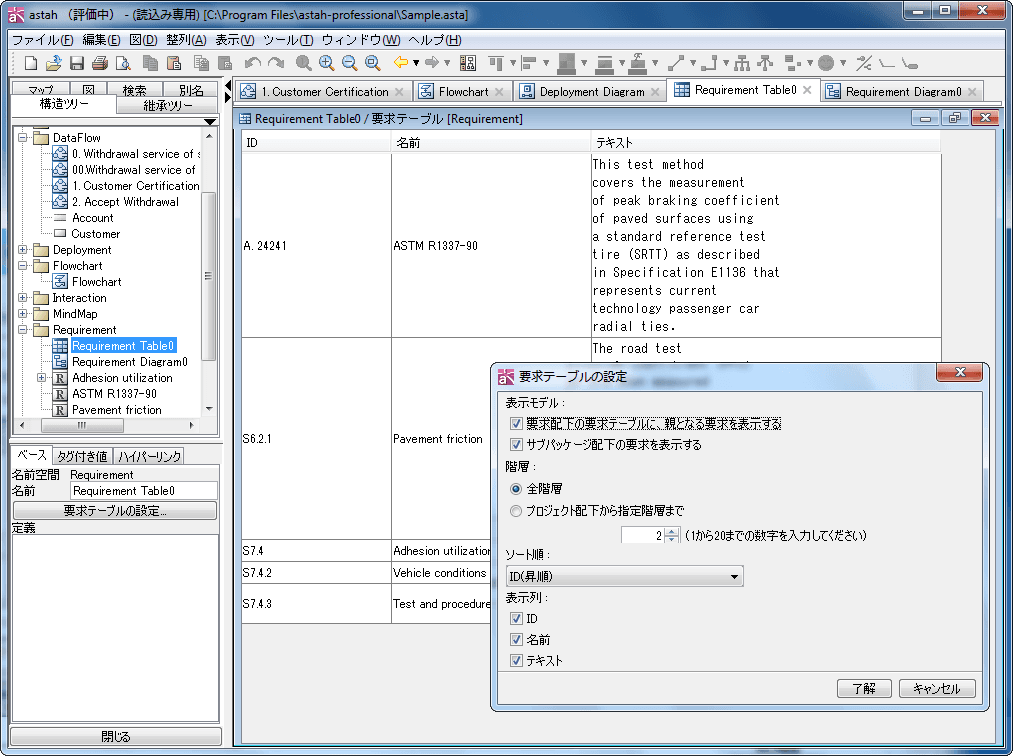This screenshot has height=756, width=1013.
Task: Collapse the Flowchart folder node
Action: pyautogui.click(x=23, y=266)
